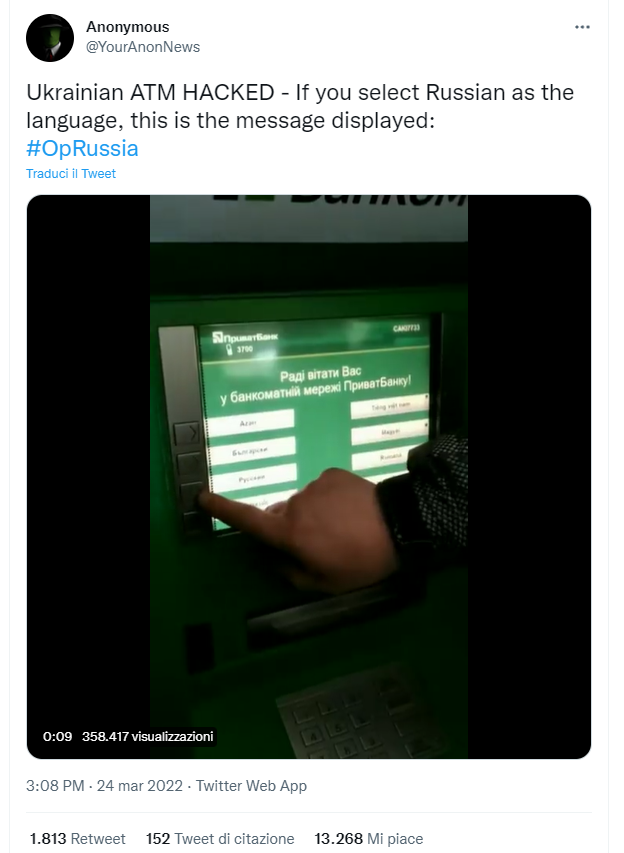Open the 3:08 PM 24 mar 2022 timestamp
Screen dimensions: 624x853
click(104, 786)
